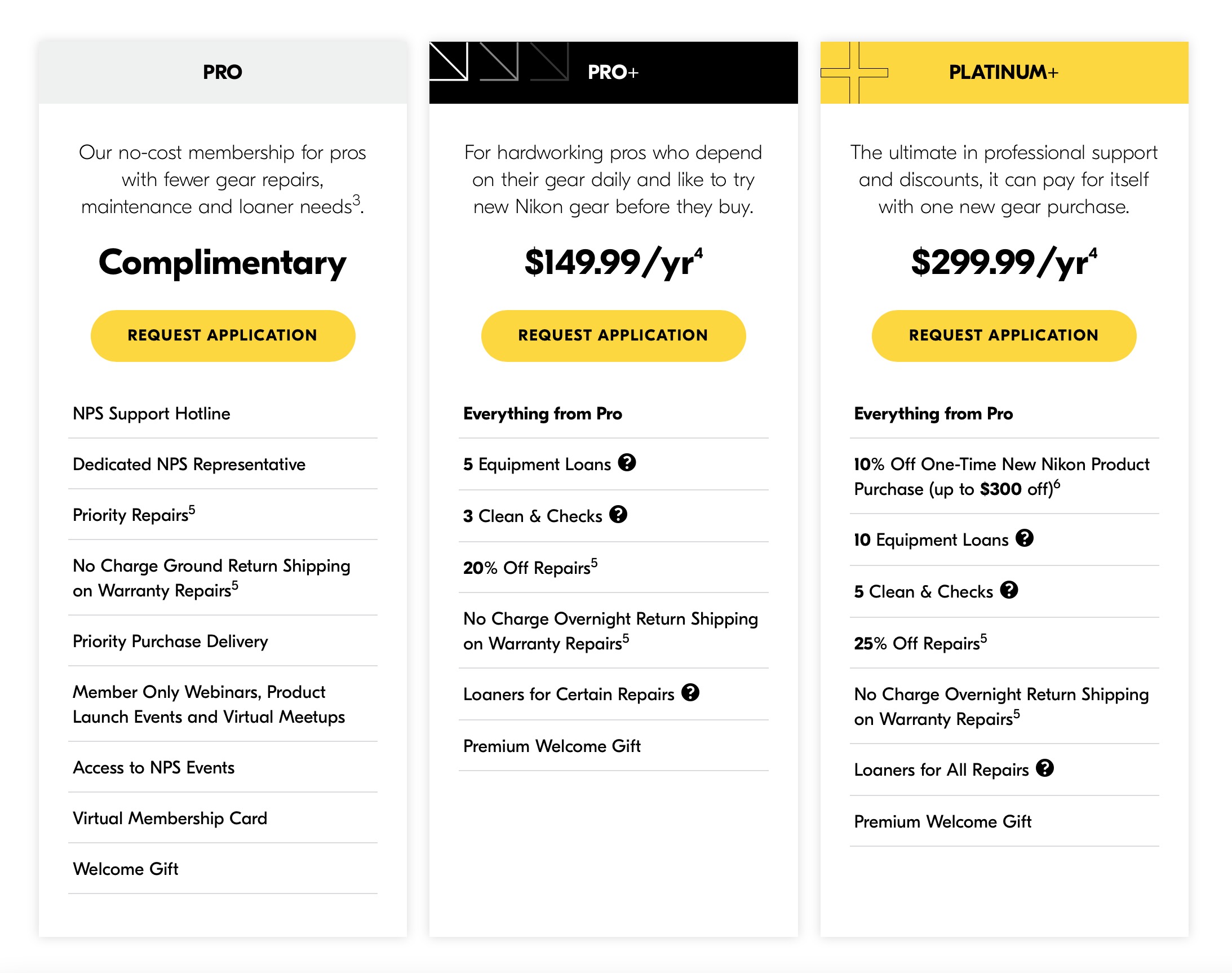This screenshot has height=973, width=1232.
Task: Request application for the Platinum+ plan
Action: (x=1004, y=335)
